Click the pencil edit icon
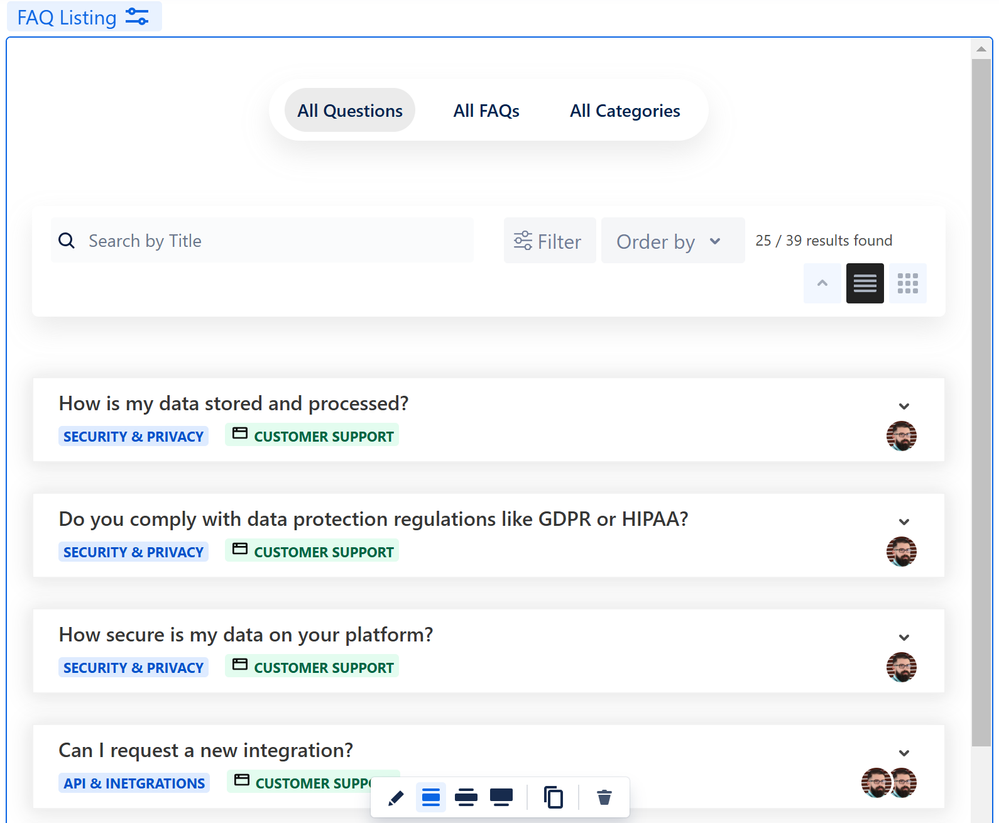The height and width of the screenshot is (823, 999). 396,798
